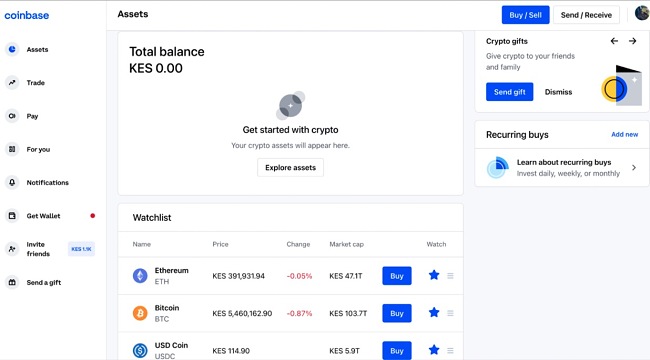Buy Ethereum from watchlist
The image size is (650, 360).
point(397,276)
